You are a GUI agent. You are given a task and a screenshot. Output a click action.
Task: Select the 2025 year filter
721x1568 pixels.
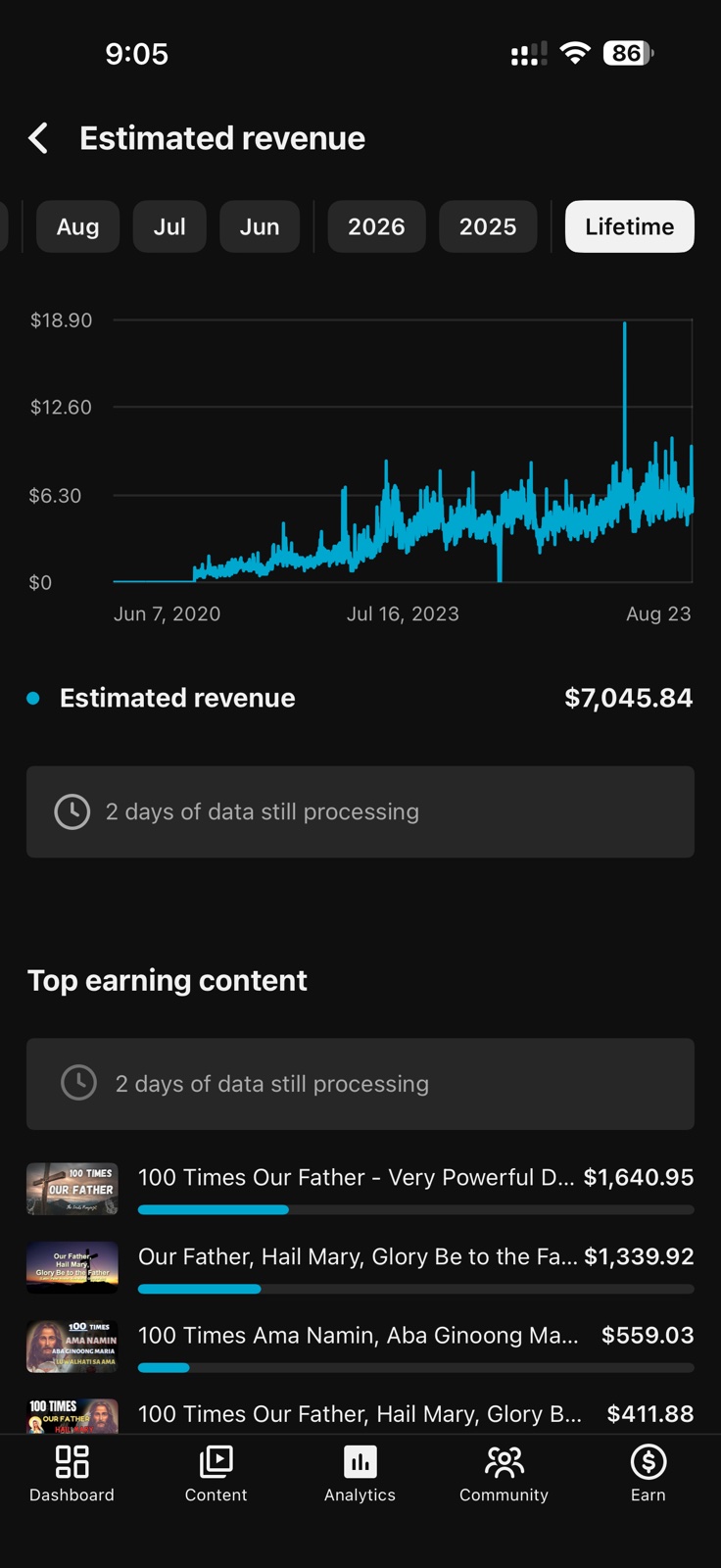(488, 226)
